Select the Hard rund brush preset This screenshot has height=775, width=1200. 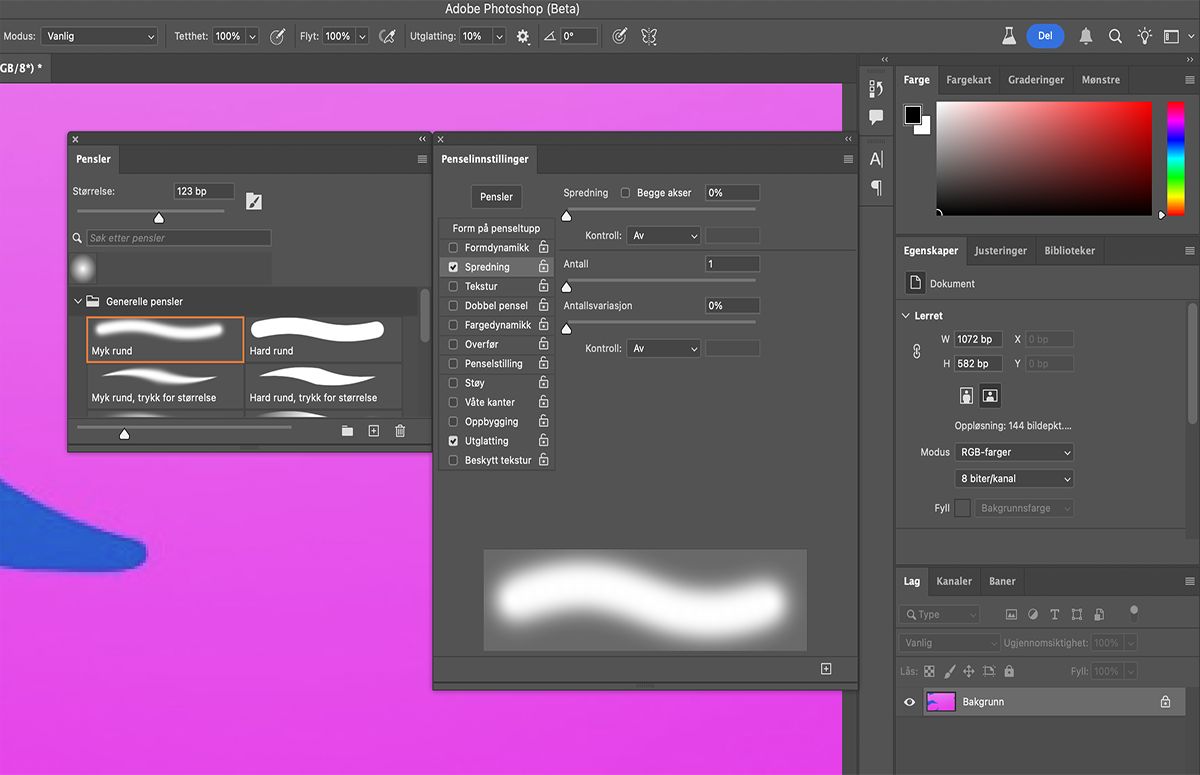pyautogui.click(x=324, y=338)
